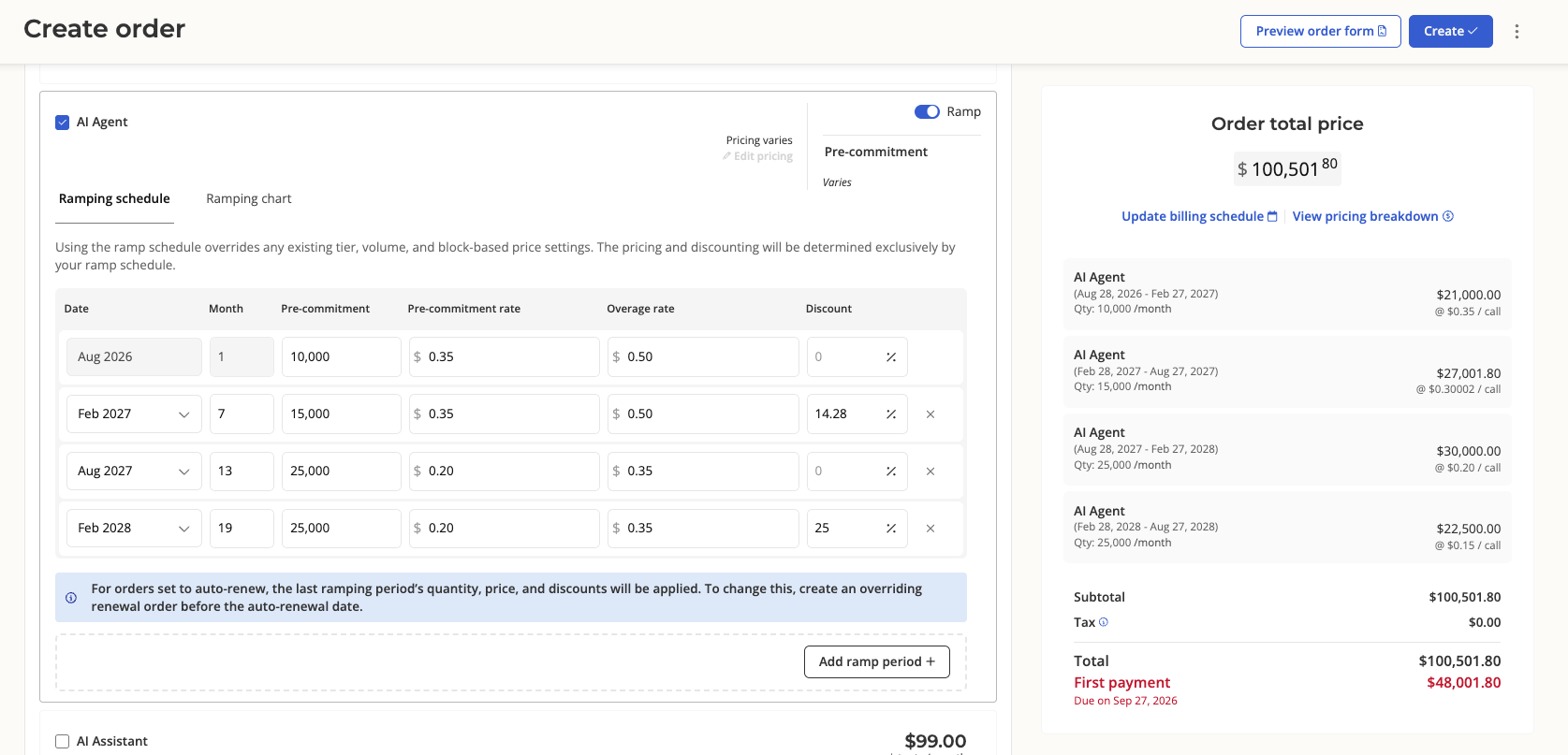
Task: Click the Overage rate column header
Action: (x=640, y=309)
